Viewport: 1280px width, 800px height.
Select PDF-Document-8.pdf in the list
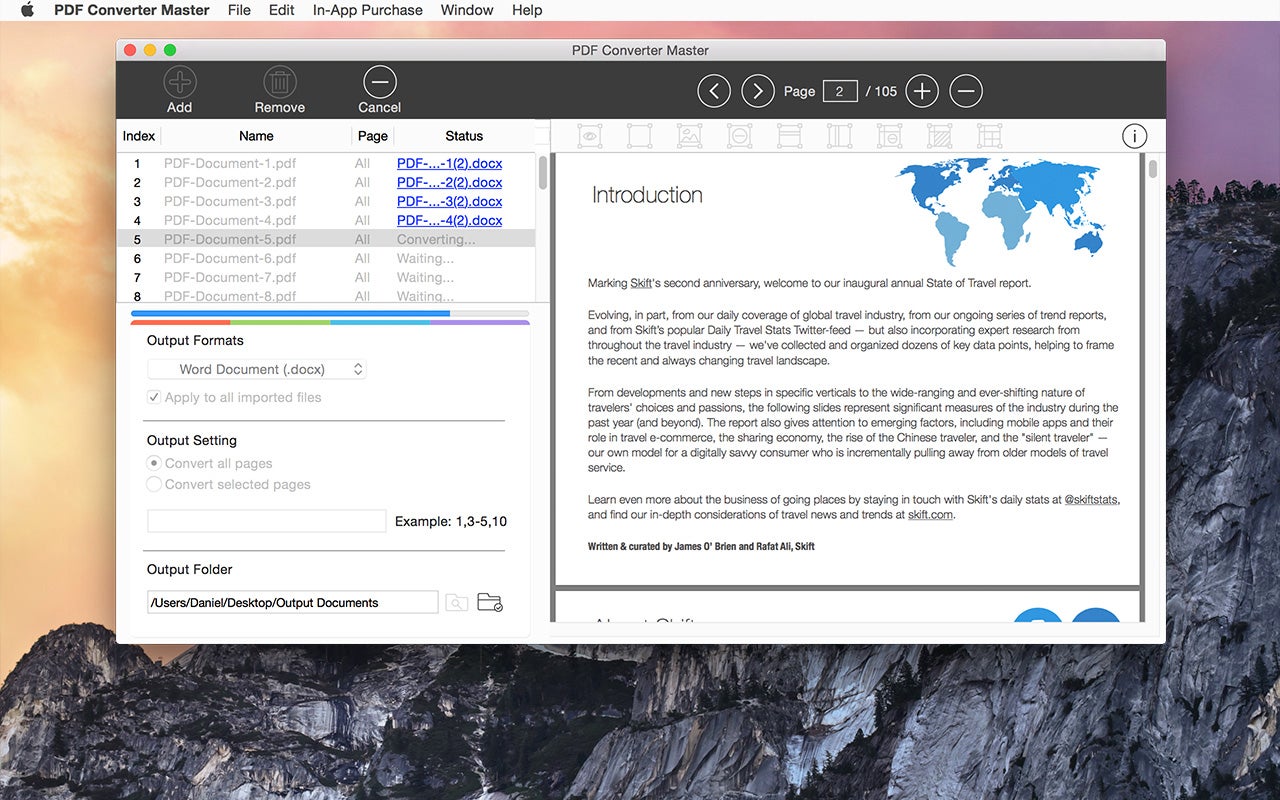point(230,296)
